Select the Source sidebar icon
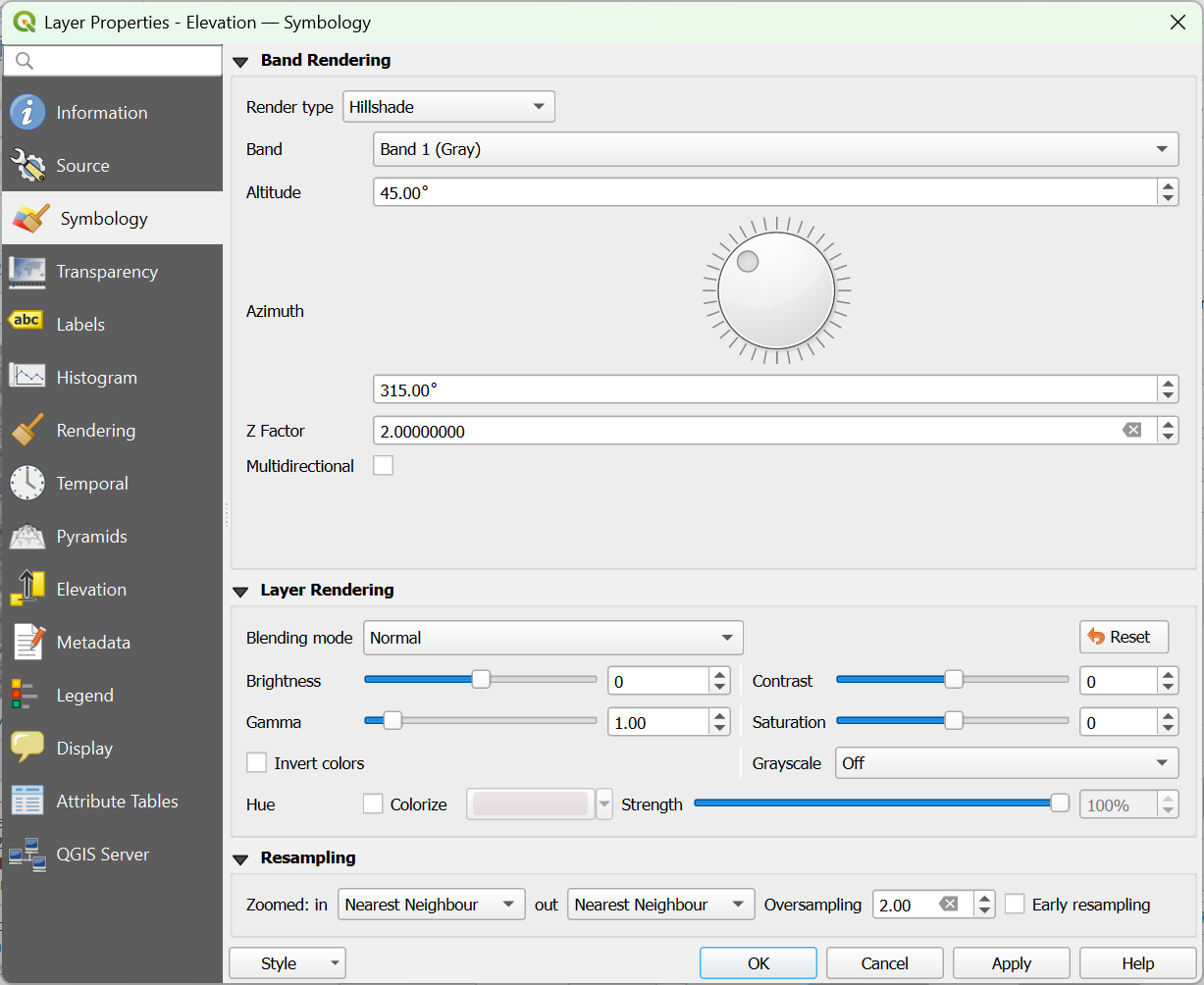 click(x=26, y=165)
